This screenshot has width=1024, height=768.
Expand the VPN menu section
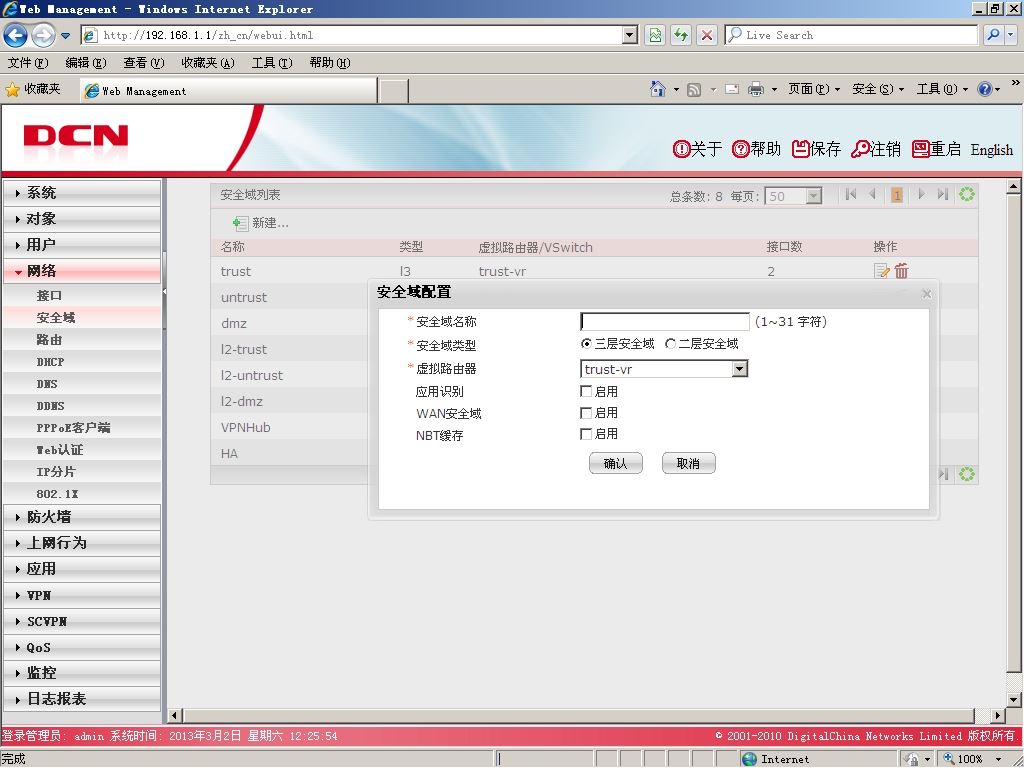[82, 596]
